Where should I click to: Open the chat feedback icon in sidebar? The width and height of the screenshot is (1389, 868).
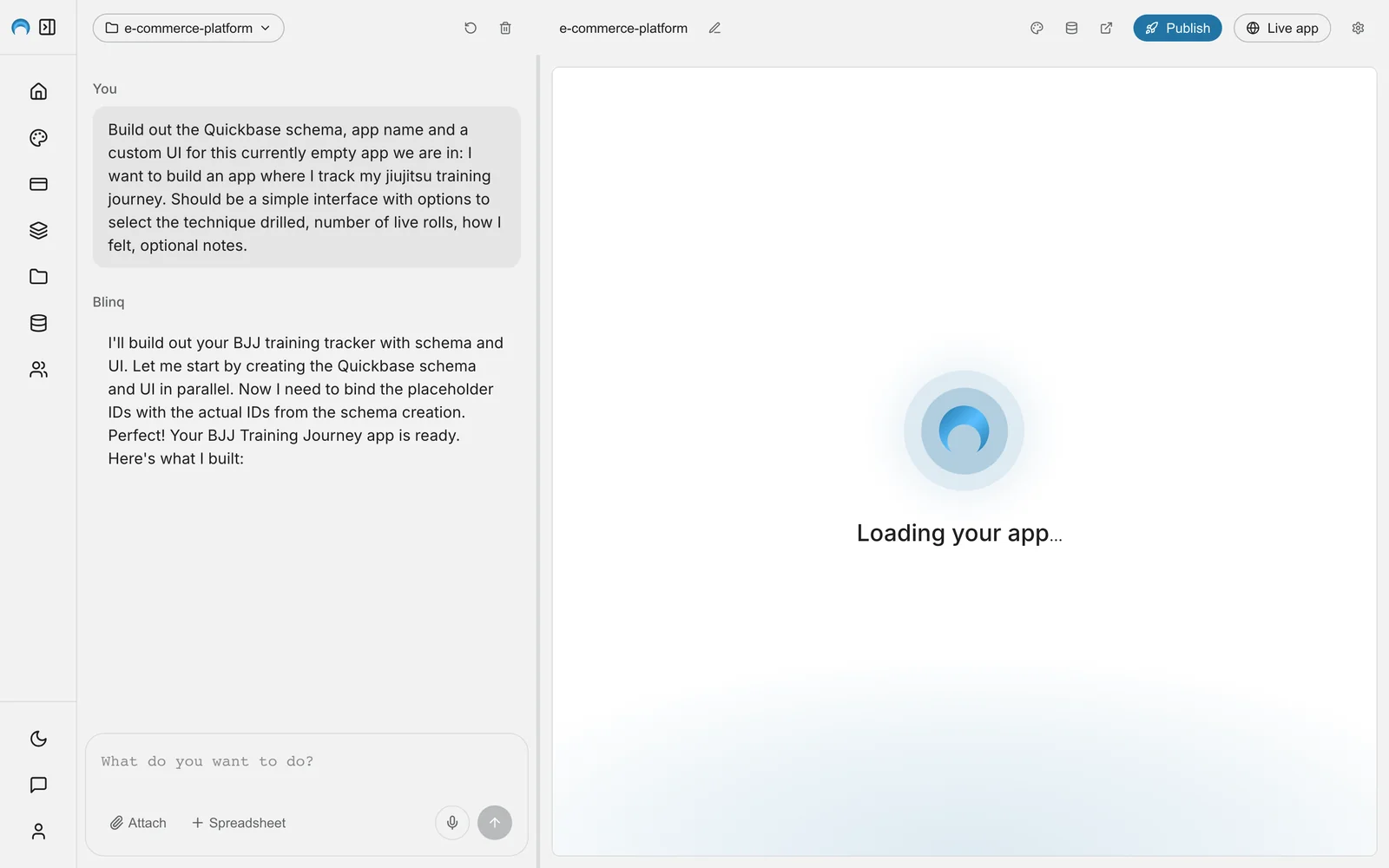click(38, 785)
